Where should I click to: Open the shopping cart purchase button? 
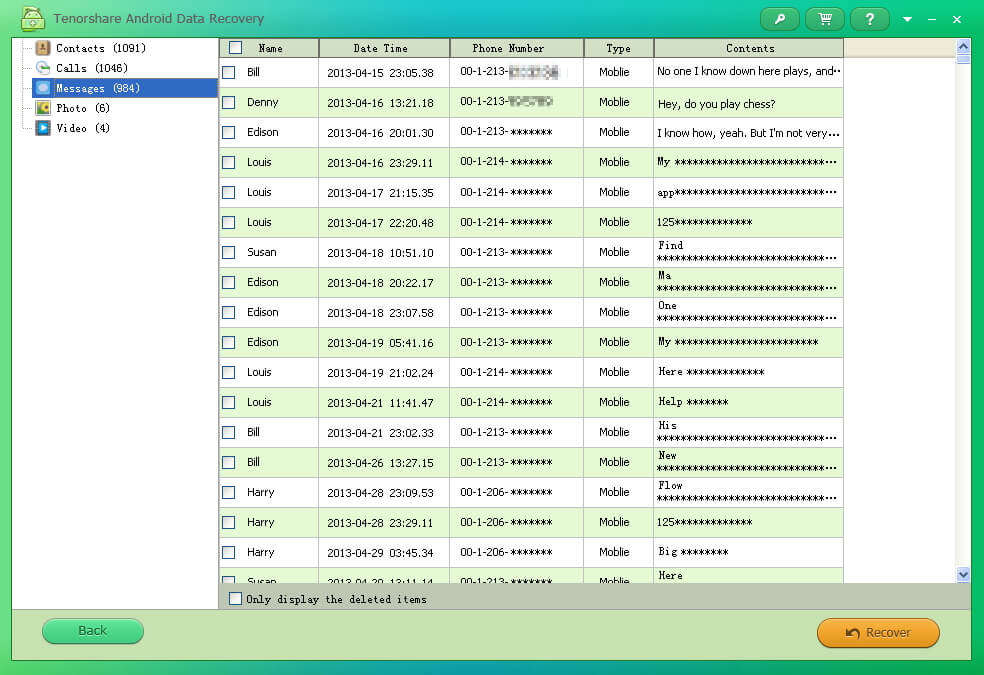coord(825,19)
